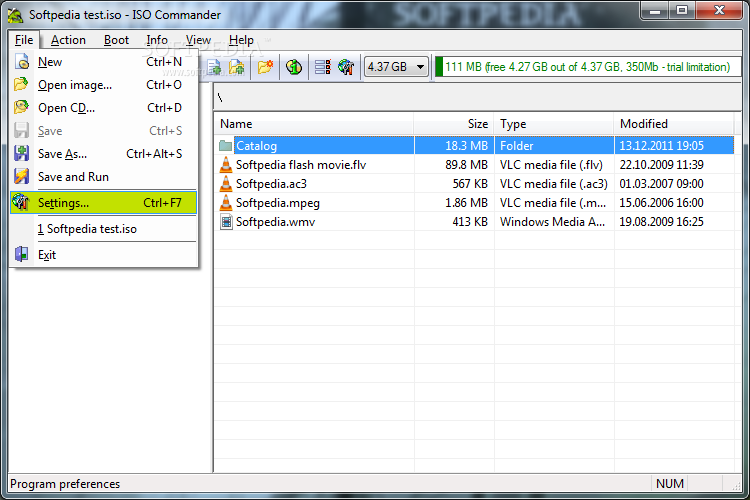Click the Add Folder toolbar icon
The height and width of the screenshot is (500, 750).
click(x=236, y=67)
